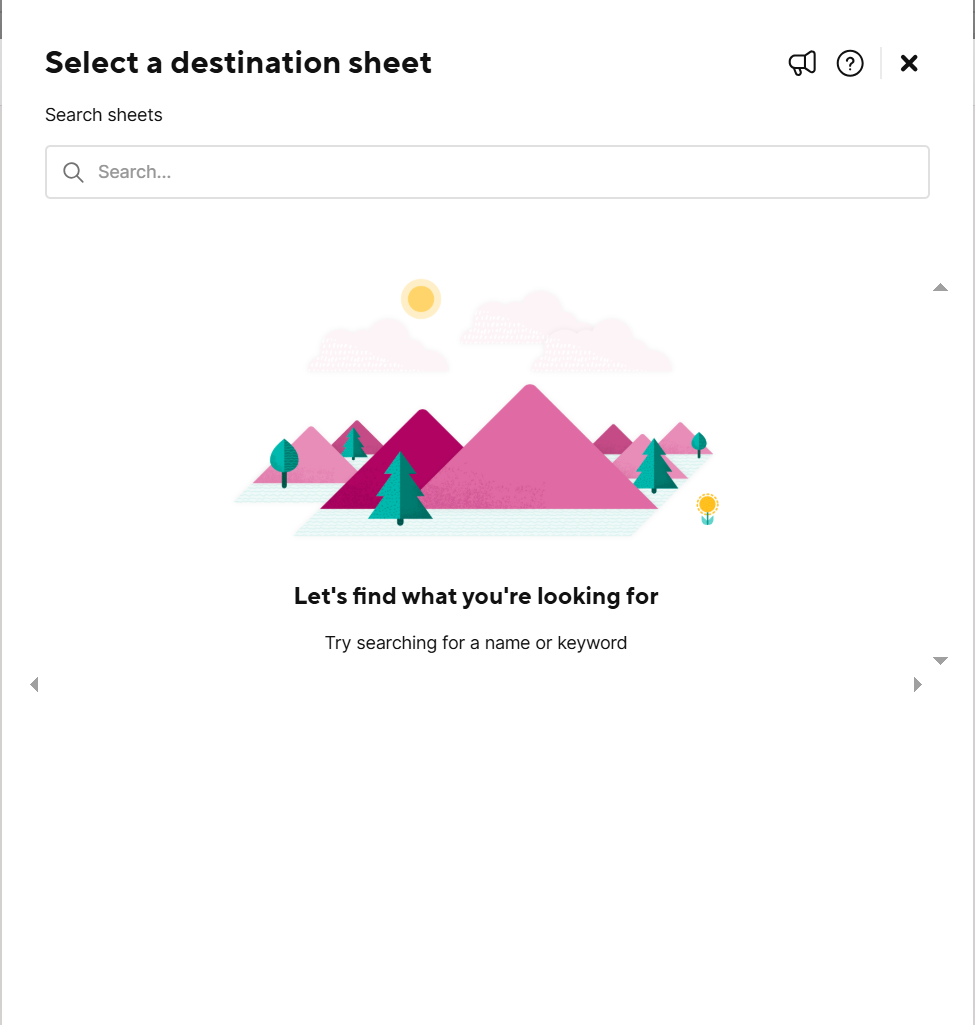
Task: Click the large pink mountain illustration
Action: (x=536, y=451)
